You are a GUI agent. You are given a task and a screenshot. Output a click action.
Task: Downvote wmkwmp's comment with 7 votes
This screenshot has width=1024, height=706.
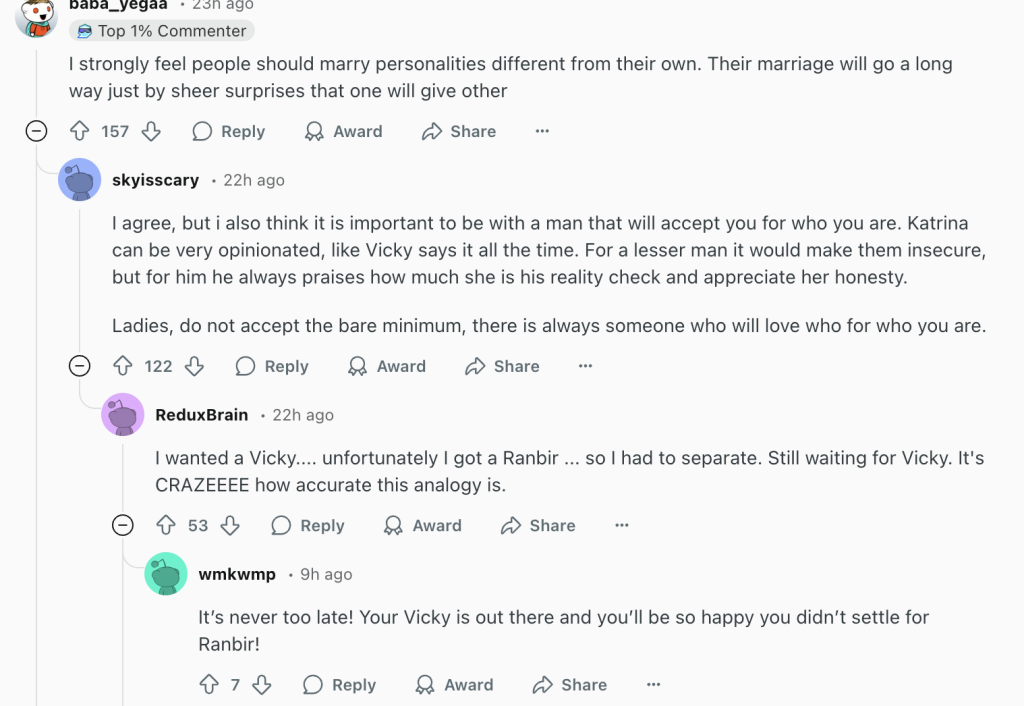coord(262,684)
